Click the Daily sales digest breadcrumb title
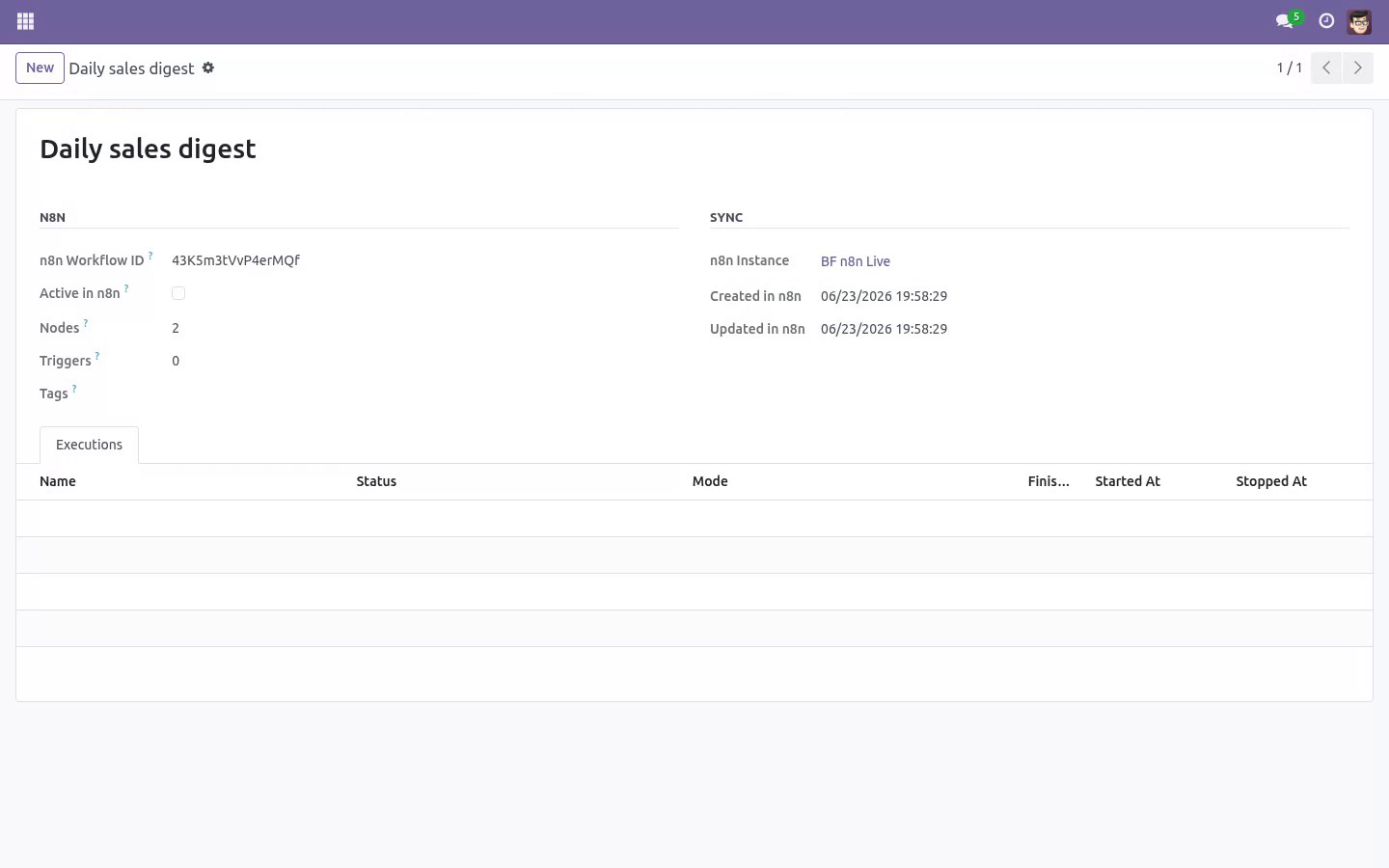This screenshot has height=868, width=1389. 131,68
